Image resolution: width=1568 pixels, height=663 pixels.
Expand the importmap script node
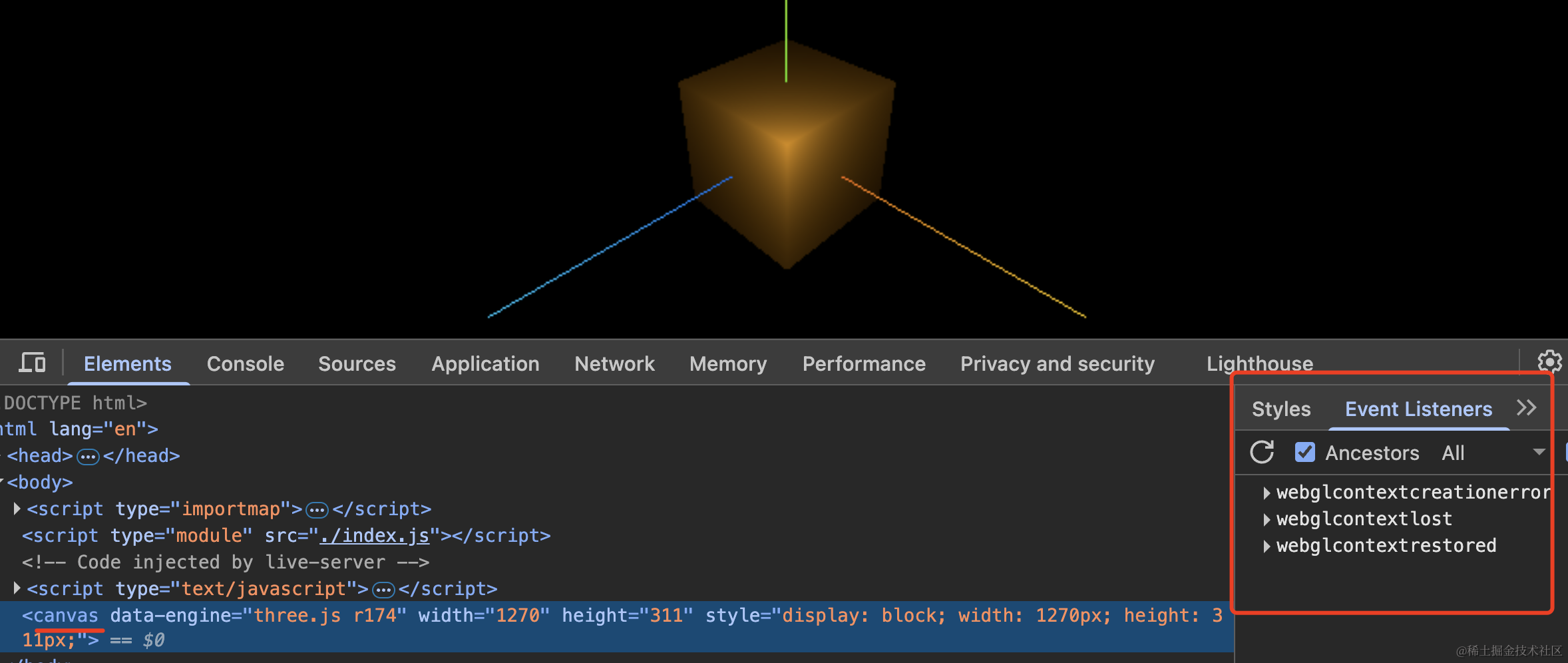17,509
